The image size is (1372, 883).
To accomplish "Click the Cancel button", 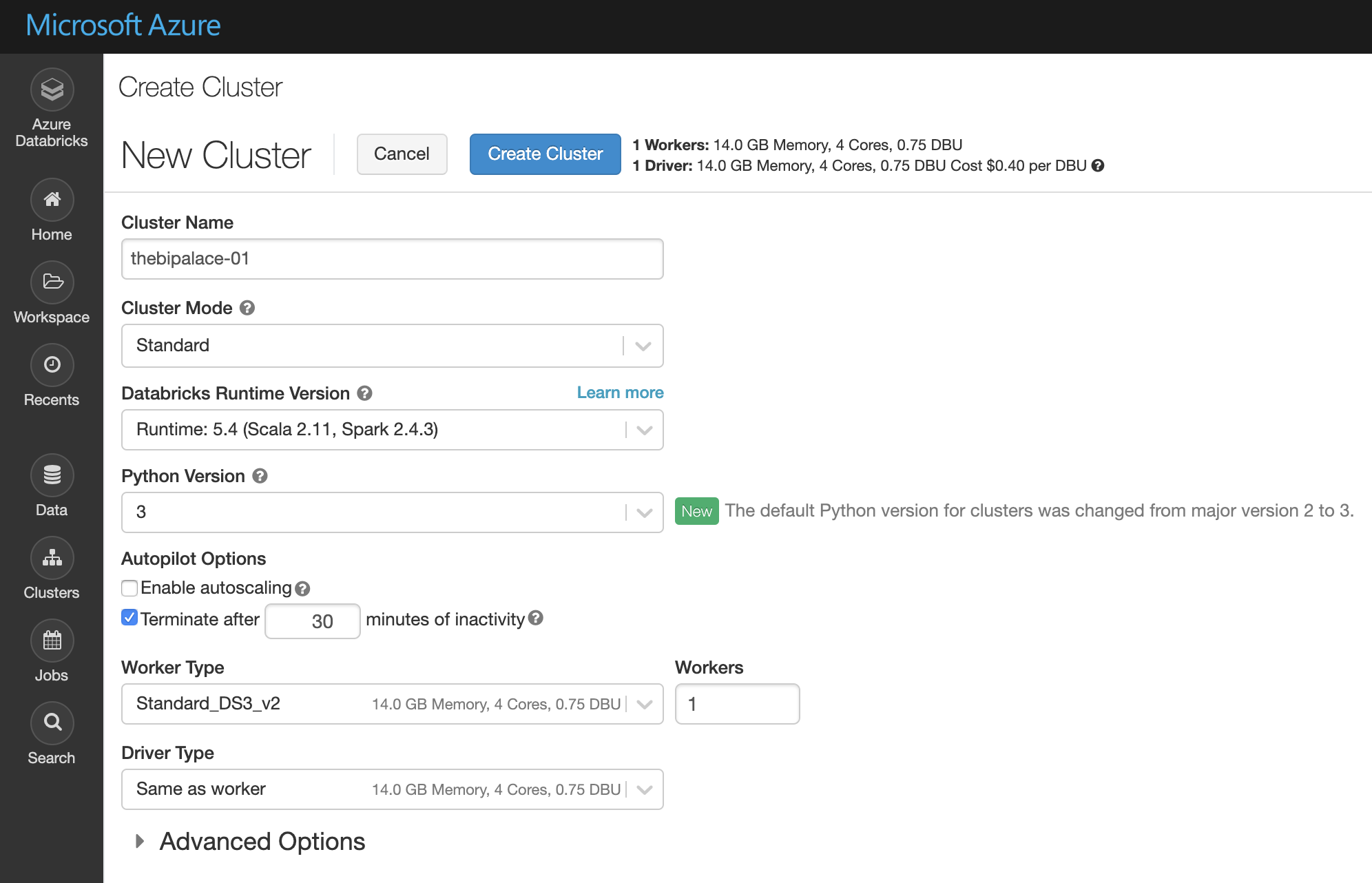I will (402, 154).
